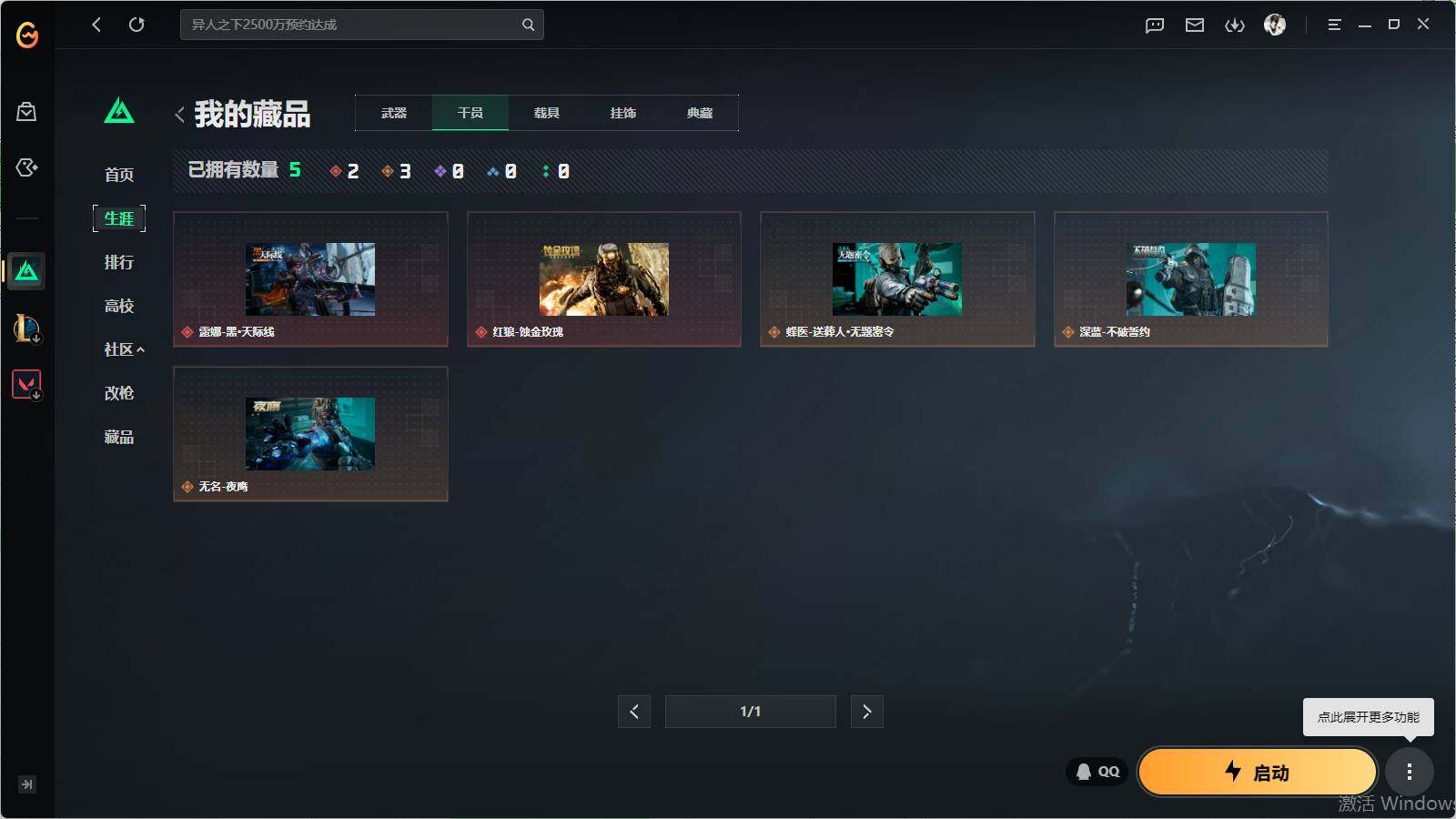This screenshot has height=819, width=1456.
Task: Click the purple rarity count showing 0
Action: (x=450, y=171)
